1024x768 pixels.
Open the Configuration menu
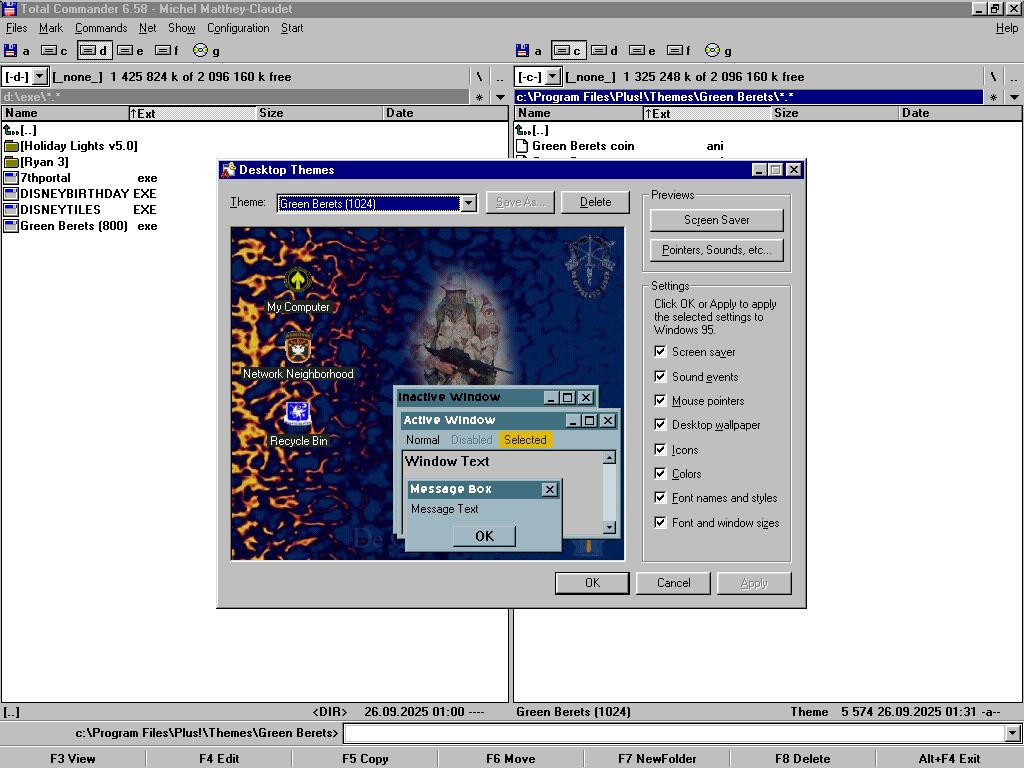click(x=238, y=28)
